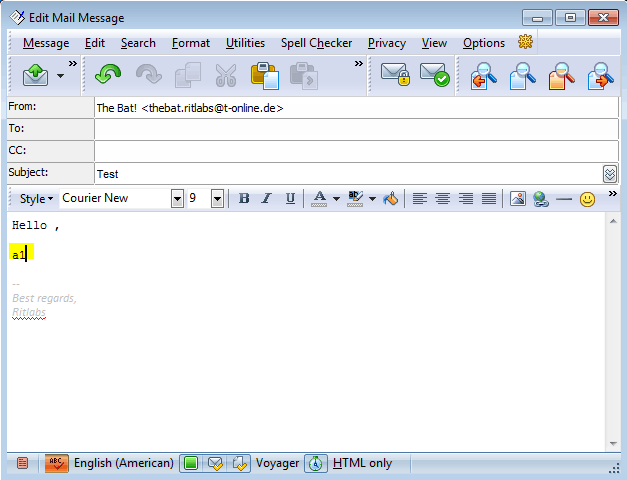Open the Courier New font dropdown
The height and width of the screenshot is (480, 627).
(x=177, y=198)
